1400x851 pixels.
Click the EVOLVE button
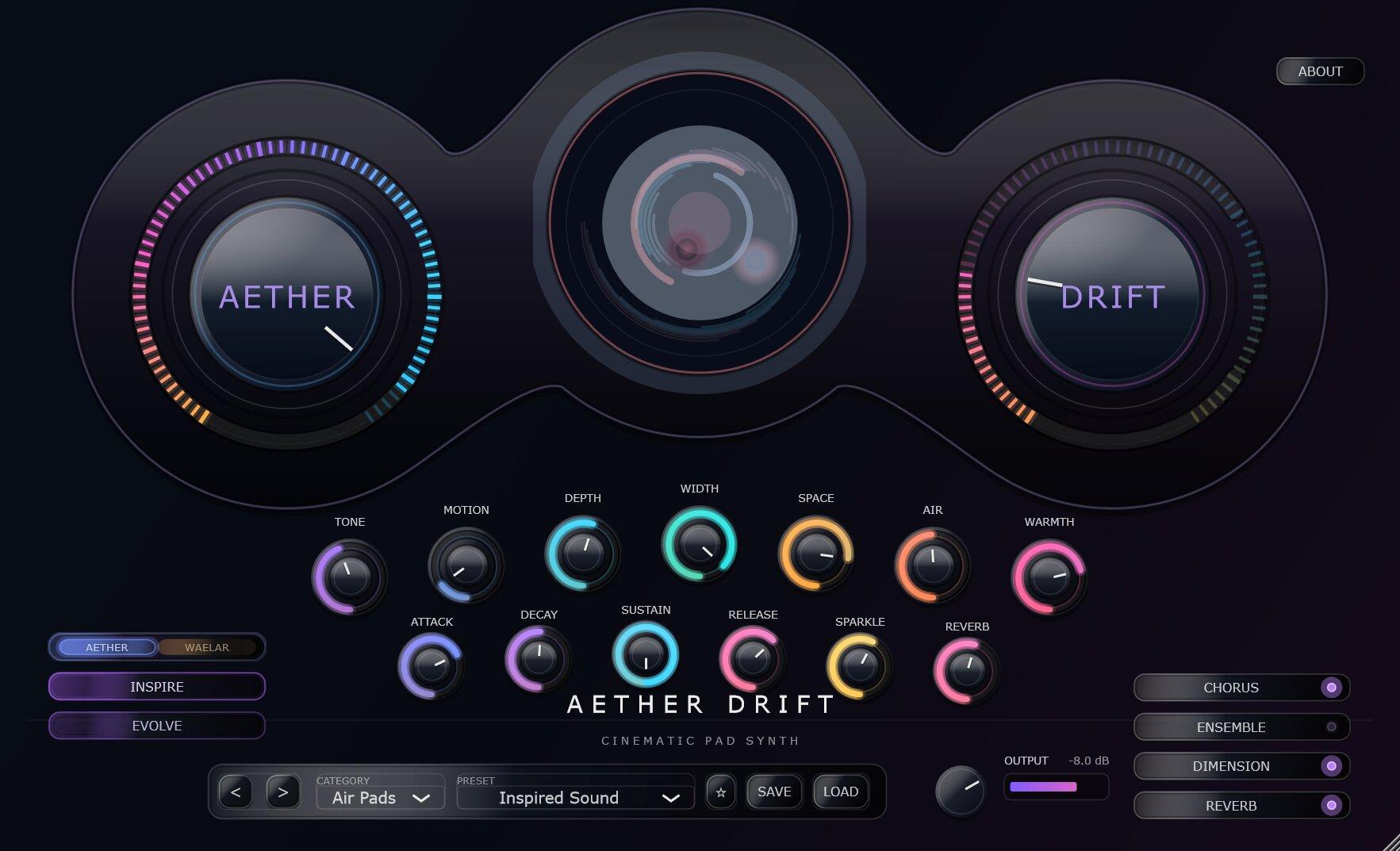click(157, 725)
